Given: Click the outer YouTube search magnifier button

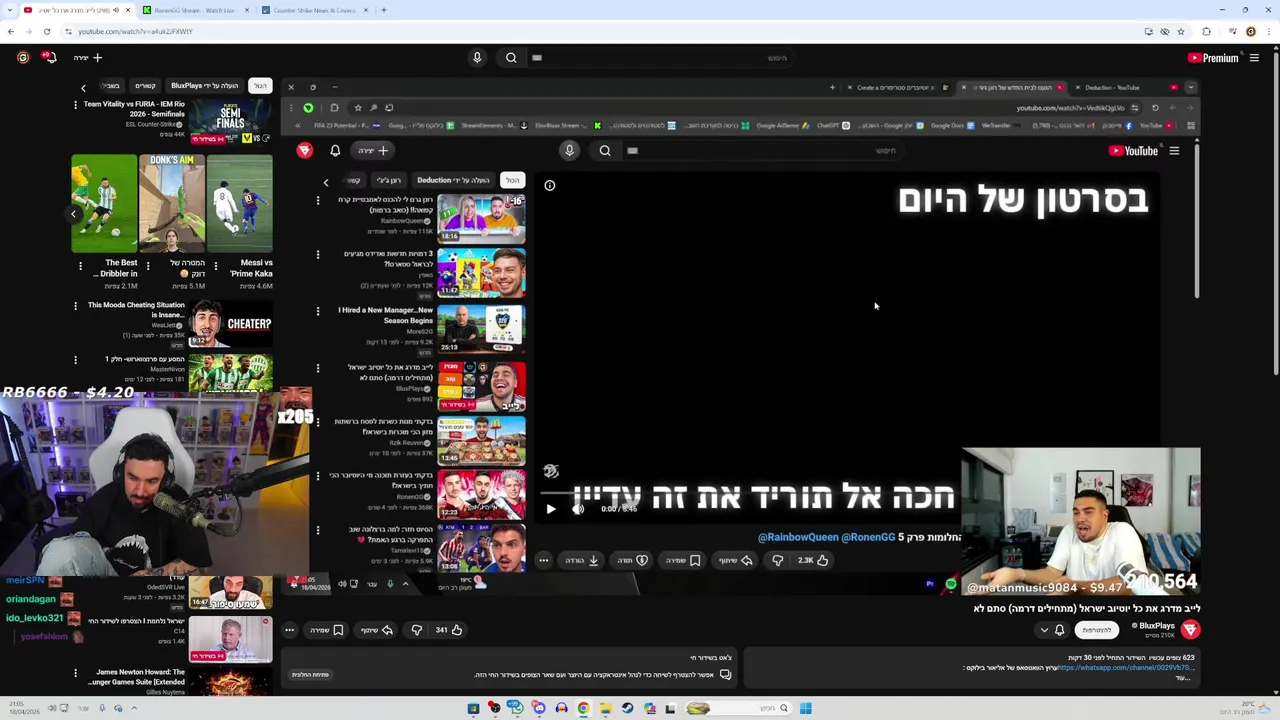Looking at the screenshot, I should click(x=511, y=58).
